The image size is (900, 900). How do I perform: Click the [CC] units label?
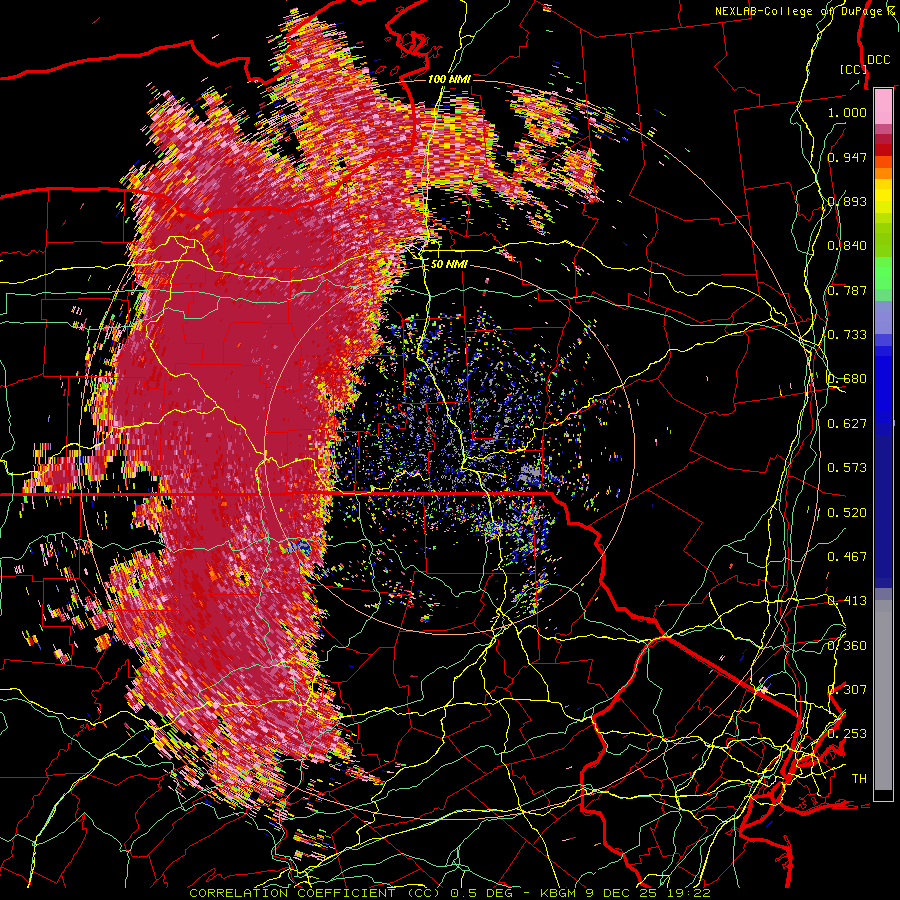853,69
